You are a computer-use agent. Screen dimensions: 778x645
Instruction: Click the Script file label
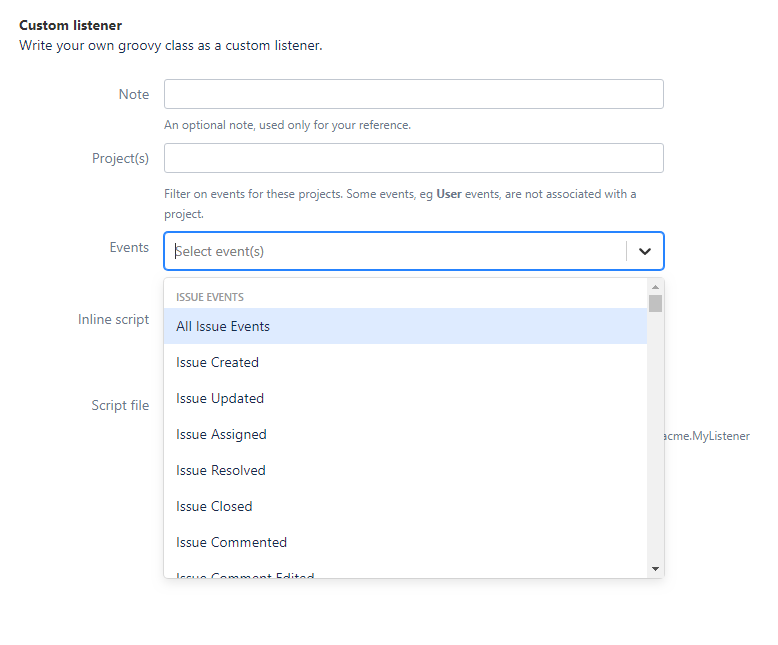click(x=120, y=405)
